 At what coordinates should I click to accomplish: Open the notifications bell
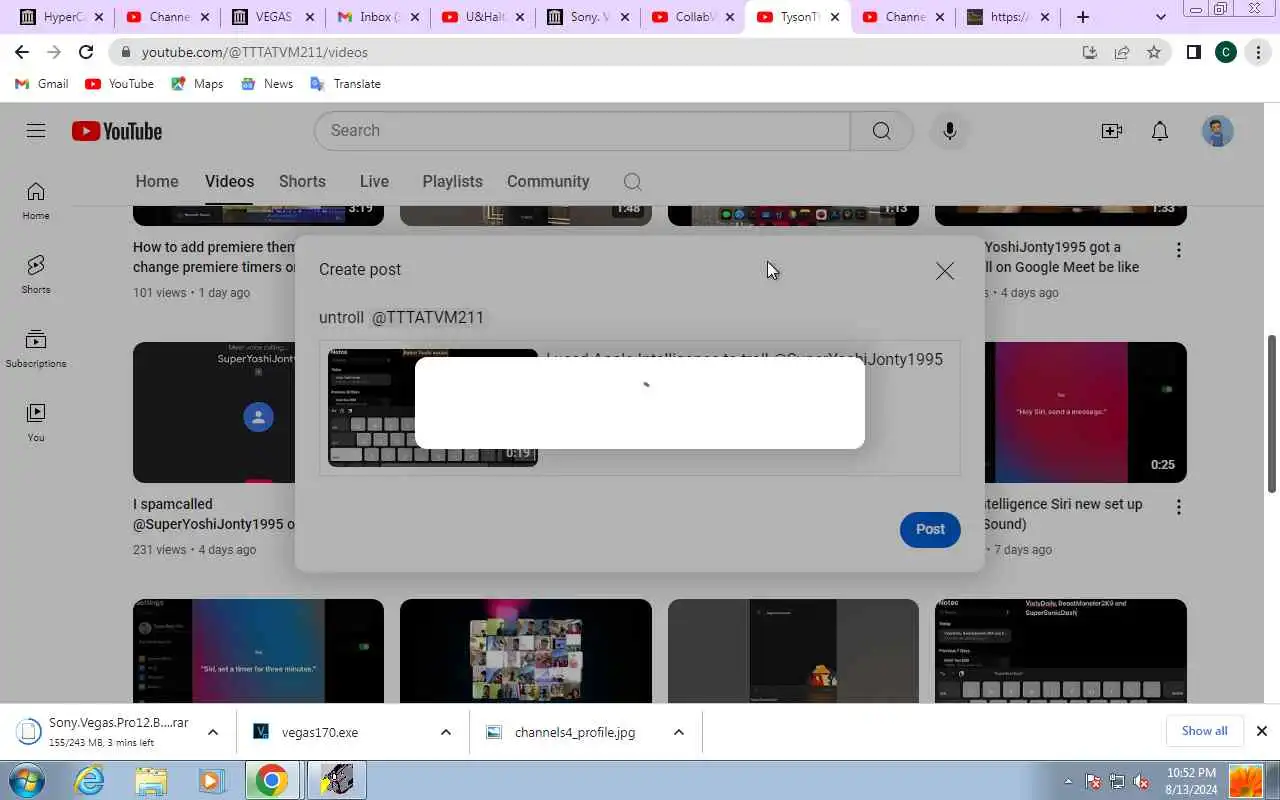[x=1160, y=131]
